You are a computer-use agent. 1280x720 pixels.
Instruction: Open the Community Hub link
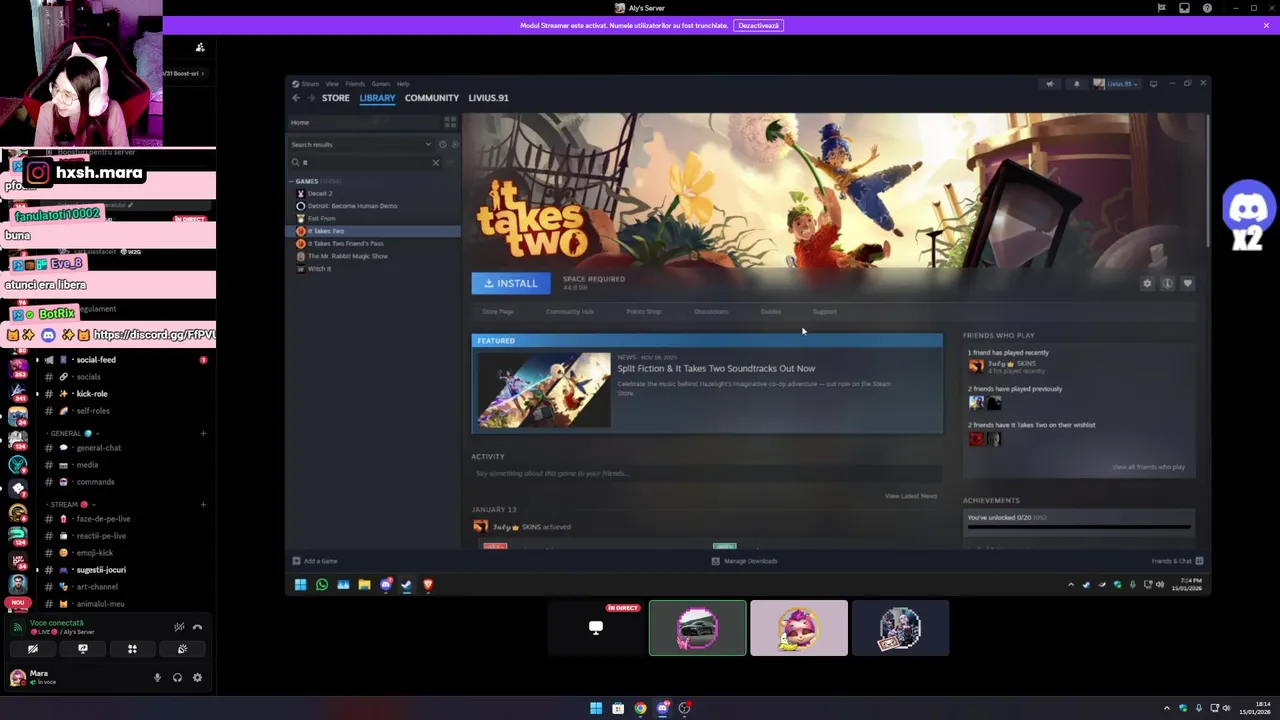pyautogui.click(x=570, y=311)
